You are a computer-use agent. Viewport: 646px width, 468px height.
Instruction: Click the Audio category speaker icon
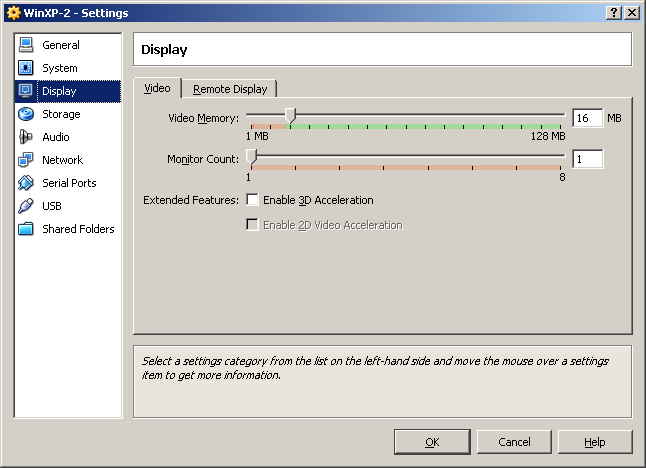pyautogui.click(x=26, y=137)
